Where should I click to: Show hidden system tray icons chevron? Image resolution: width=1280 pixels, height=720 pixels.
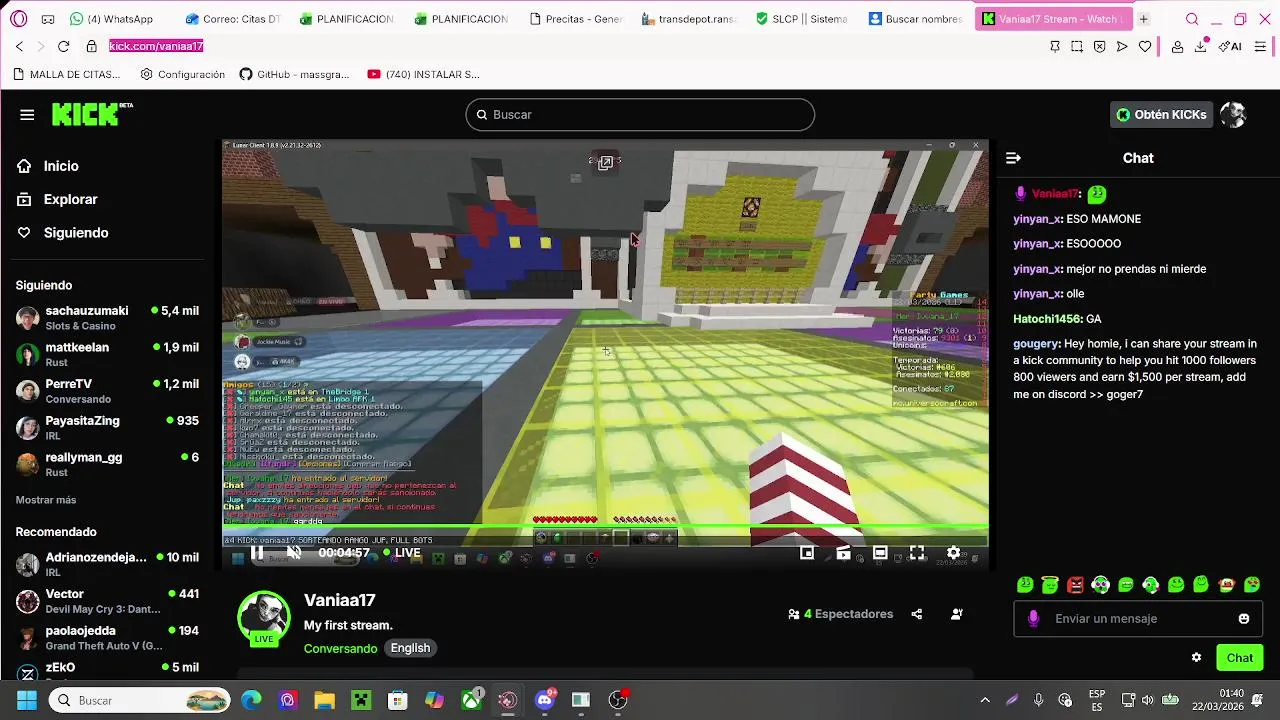985,700
